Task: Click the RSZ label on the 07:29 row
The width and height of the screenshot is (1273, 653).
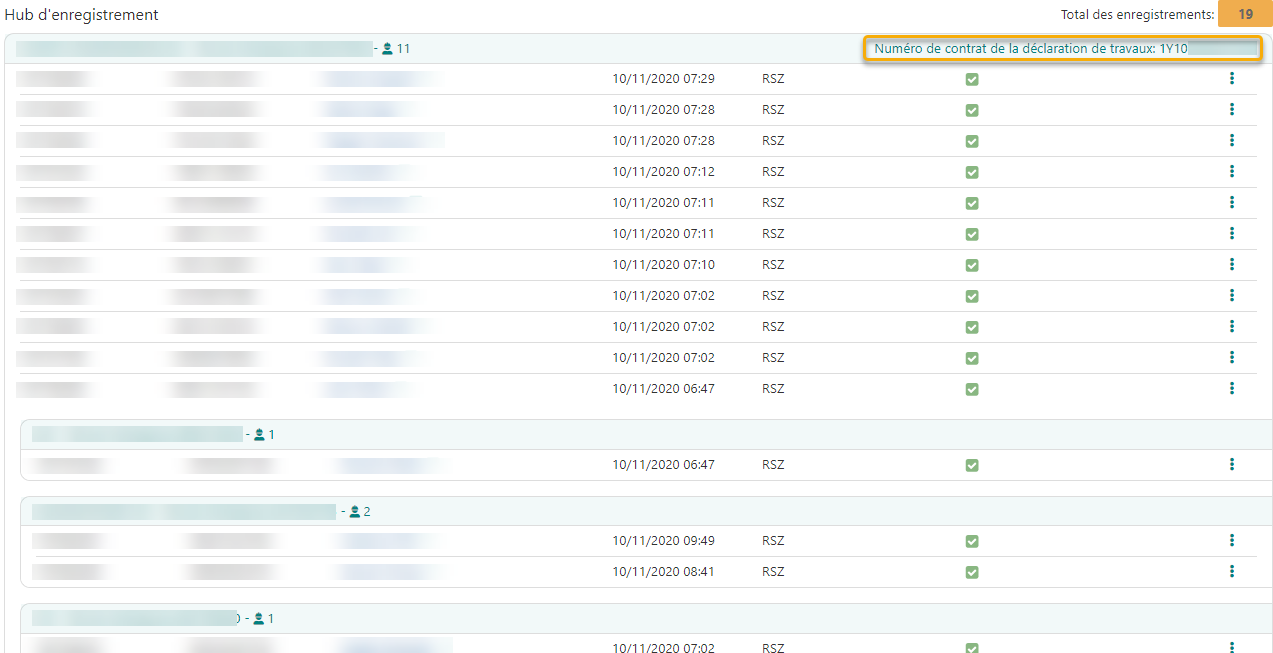Action: click(772, 79)
